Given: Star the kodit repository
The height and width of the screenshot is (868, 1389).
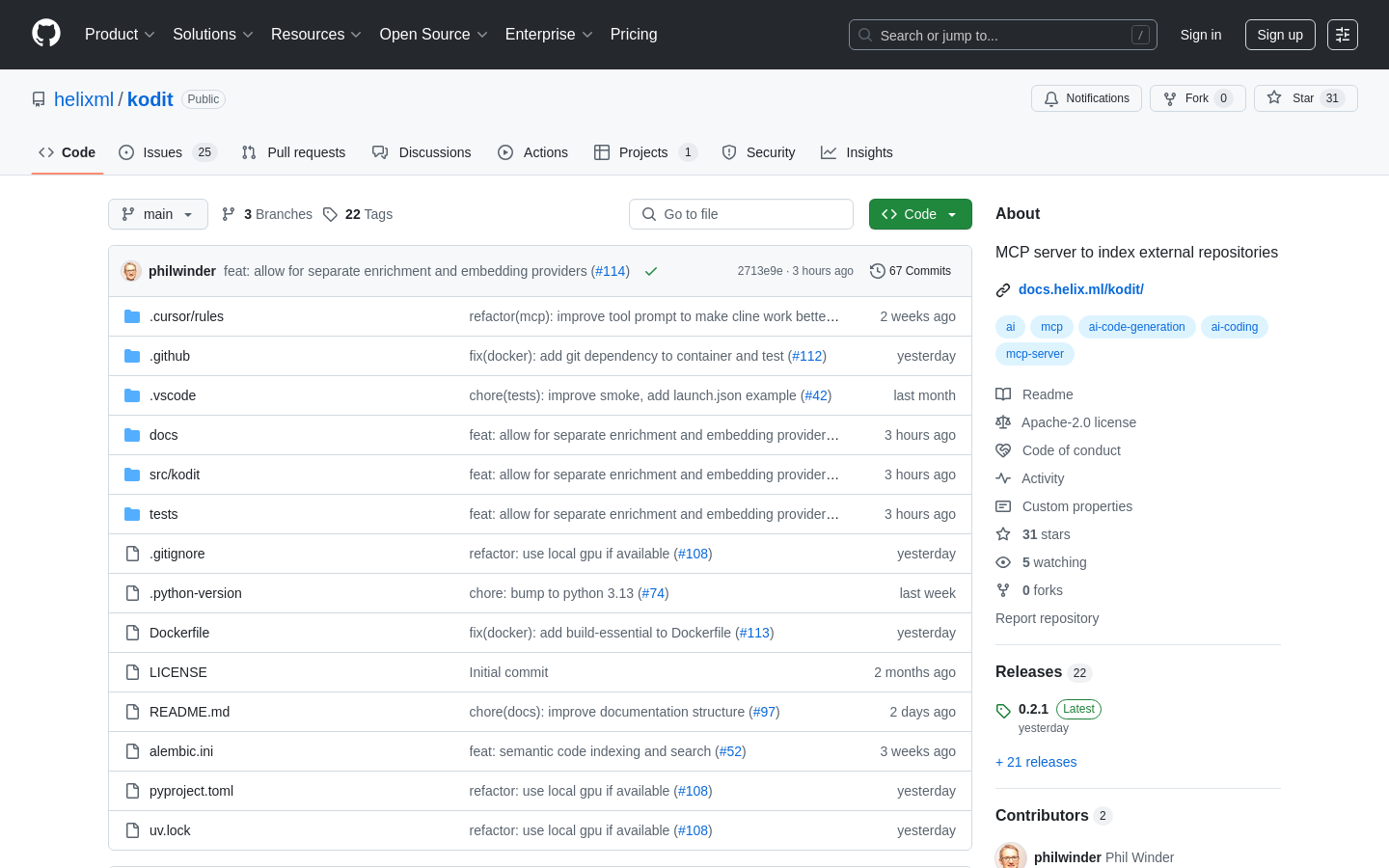Looking at the screenshot, I should (x=1305, y=98).
